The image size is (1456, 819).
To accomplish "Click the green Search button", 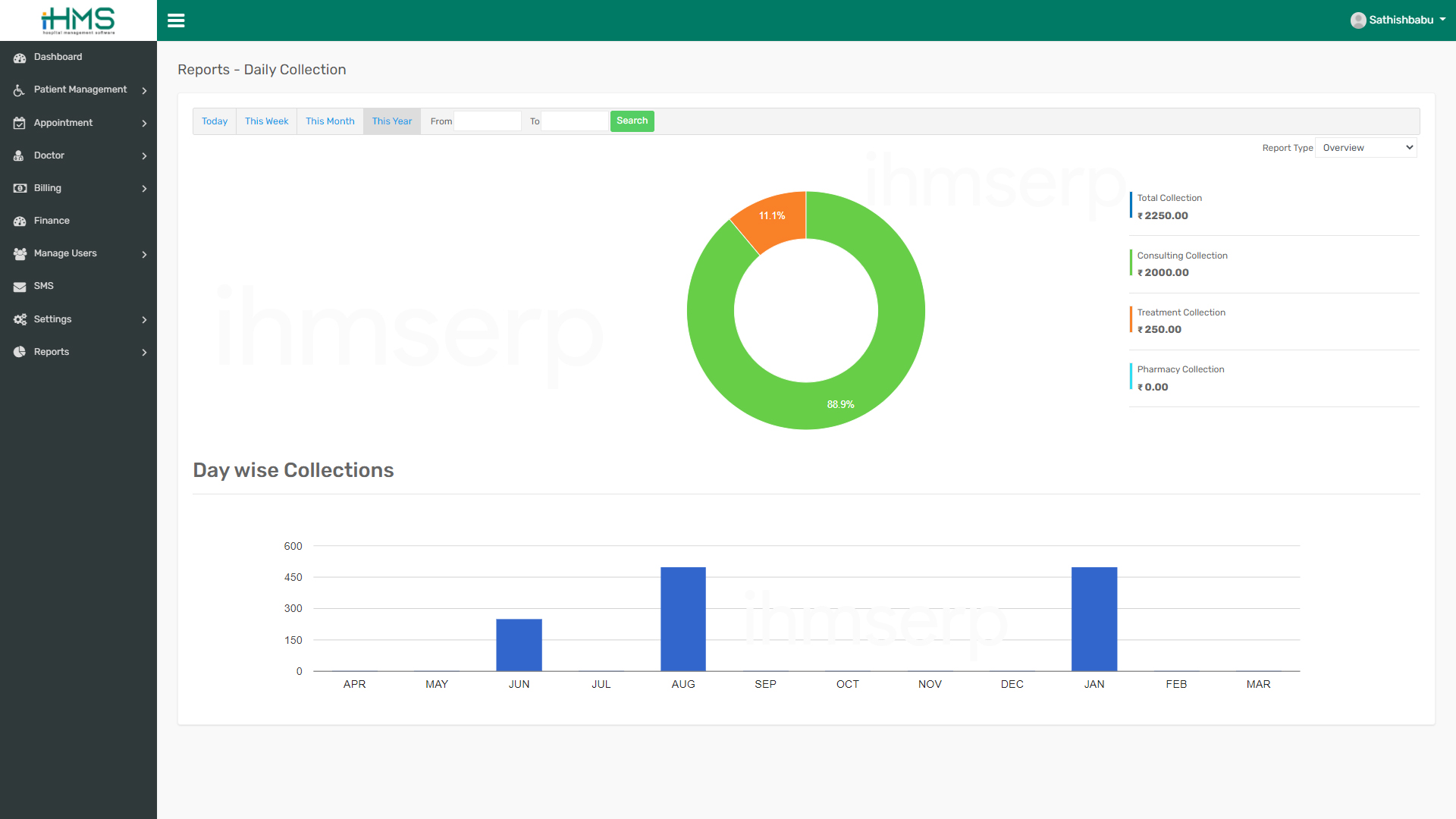I will coord(632,121).
